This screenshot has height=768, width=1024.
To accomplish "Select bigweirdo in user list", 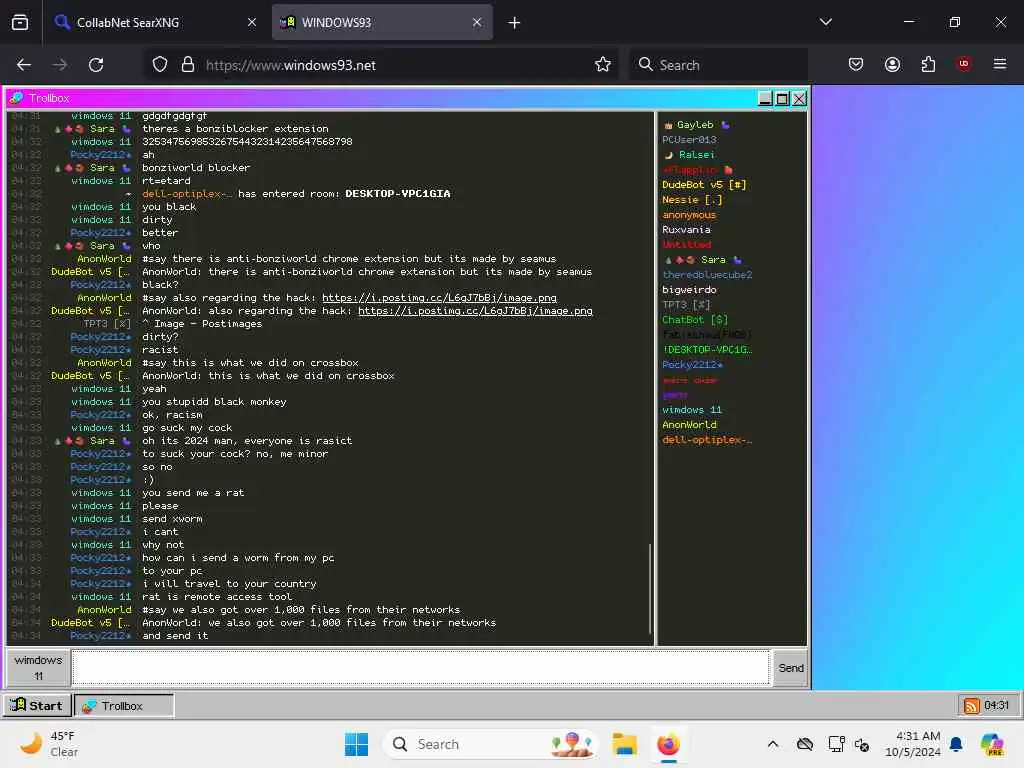I will click(689, 290).
